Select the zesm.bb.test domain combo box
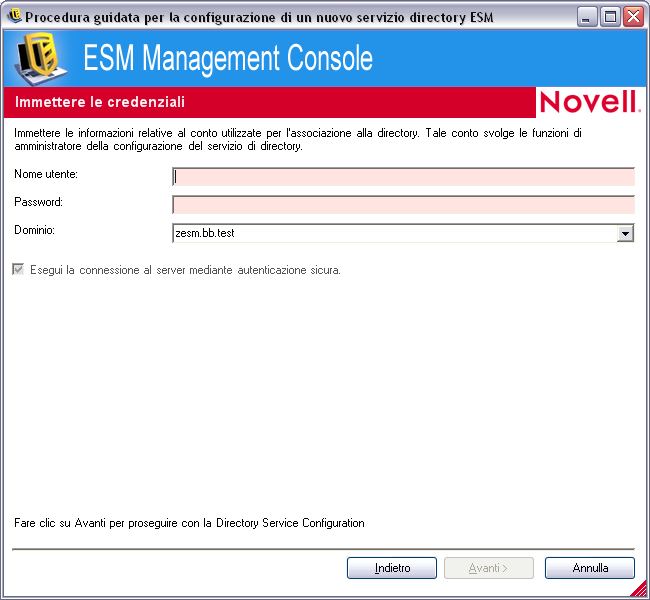The height and width of the screenshot is (600, 650). point(403,233)
